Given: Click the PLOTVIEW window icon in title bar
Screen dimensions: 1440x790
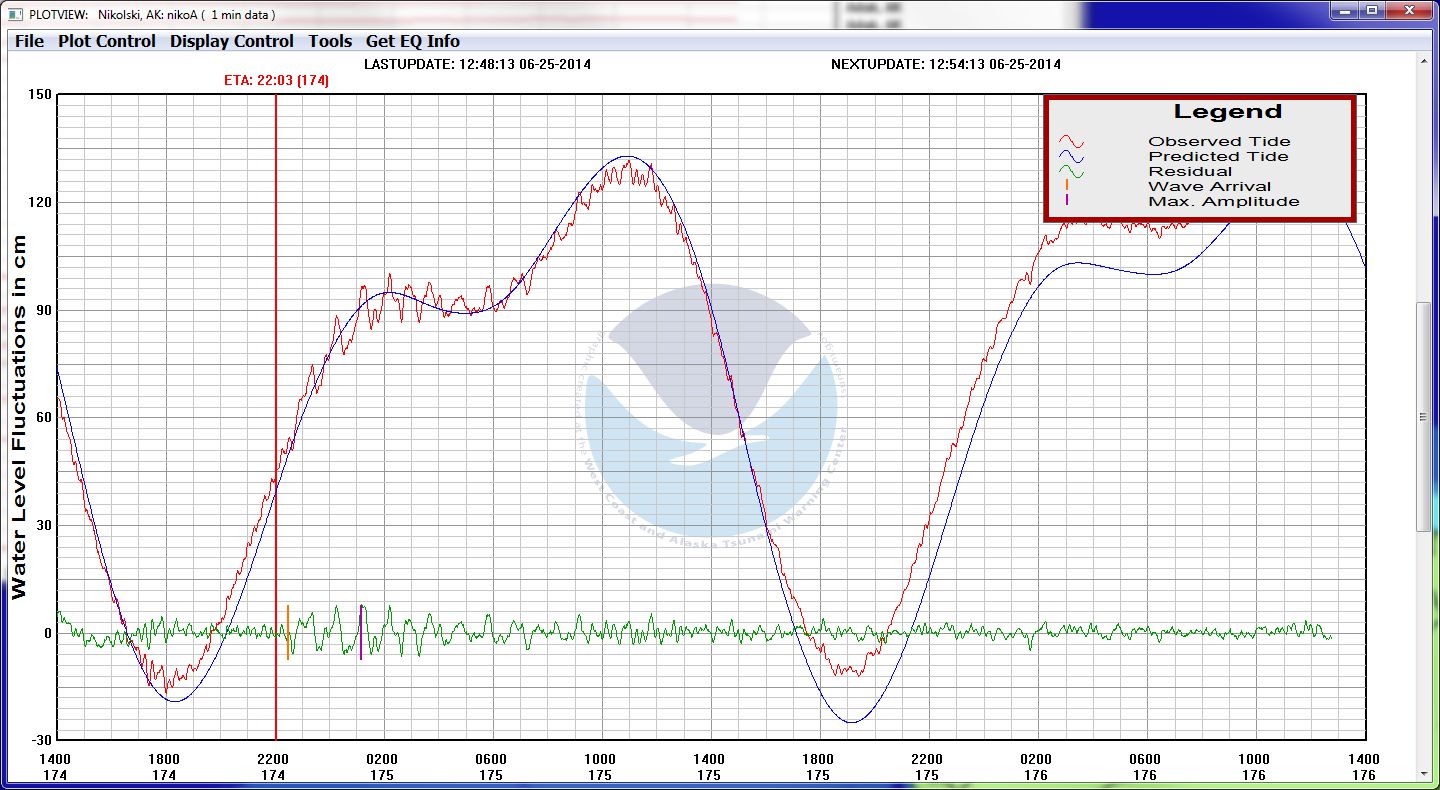Looking at the screenshot, I should 14,15.
